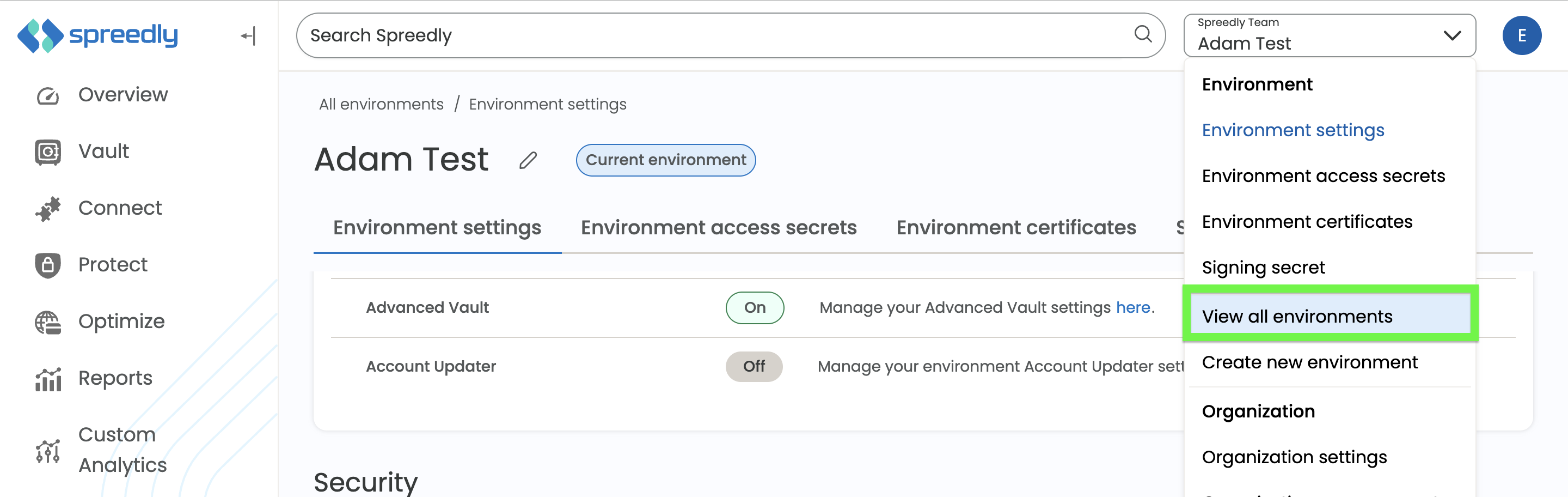Image resolution: width=1568 pixels, height=497 pixels.
Task: Click the Protect lock shield icon
Action: click(x=47, y=265)
